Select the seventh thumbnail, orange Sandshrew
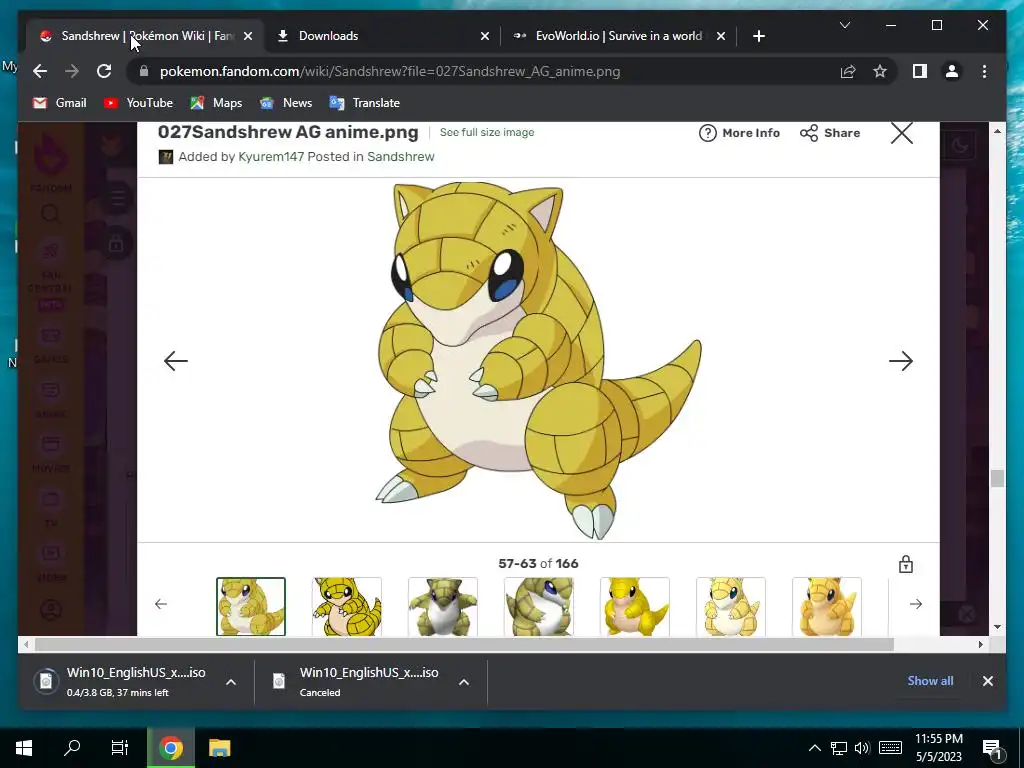 pyautogui.click(x=827, y=606)
